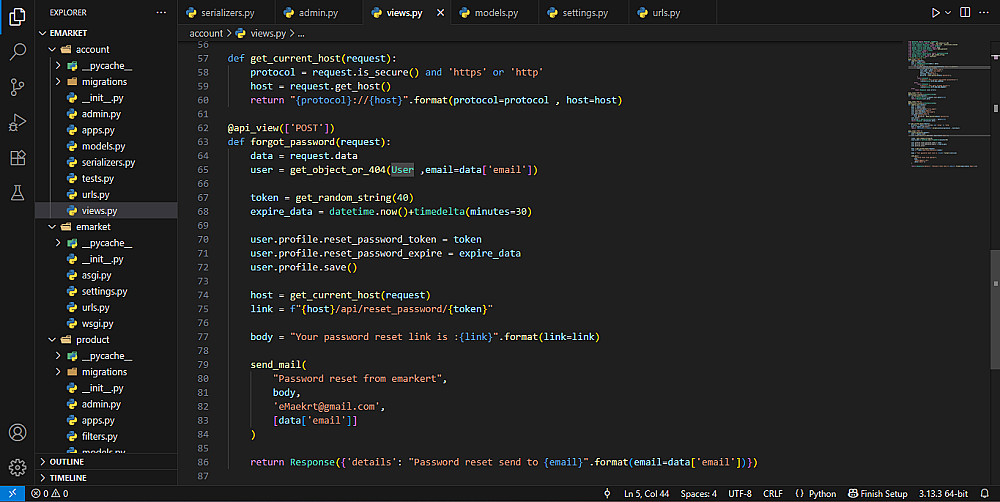Switch to the models.py tab
The width and height of the screenshot is (1000, 502).
(496, 13)
